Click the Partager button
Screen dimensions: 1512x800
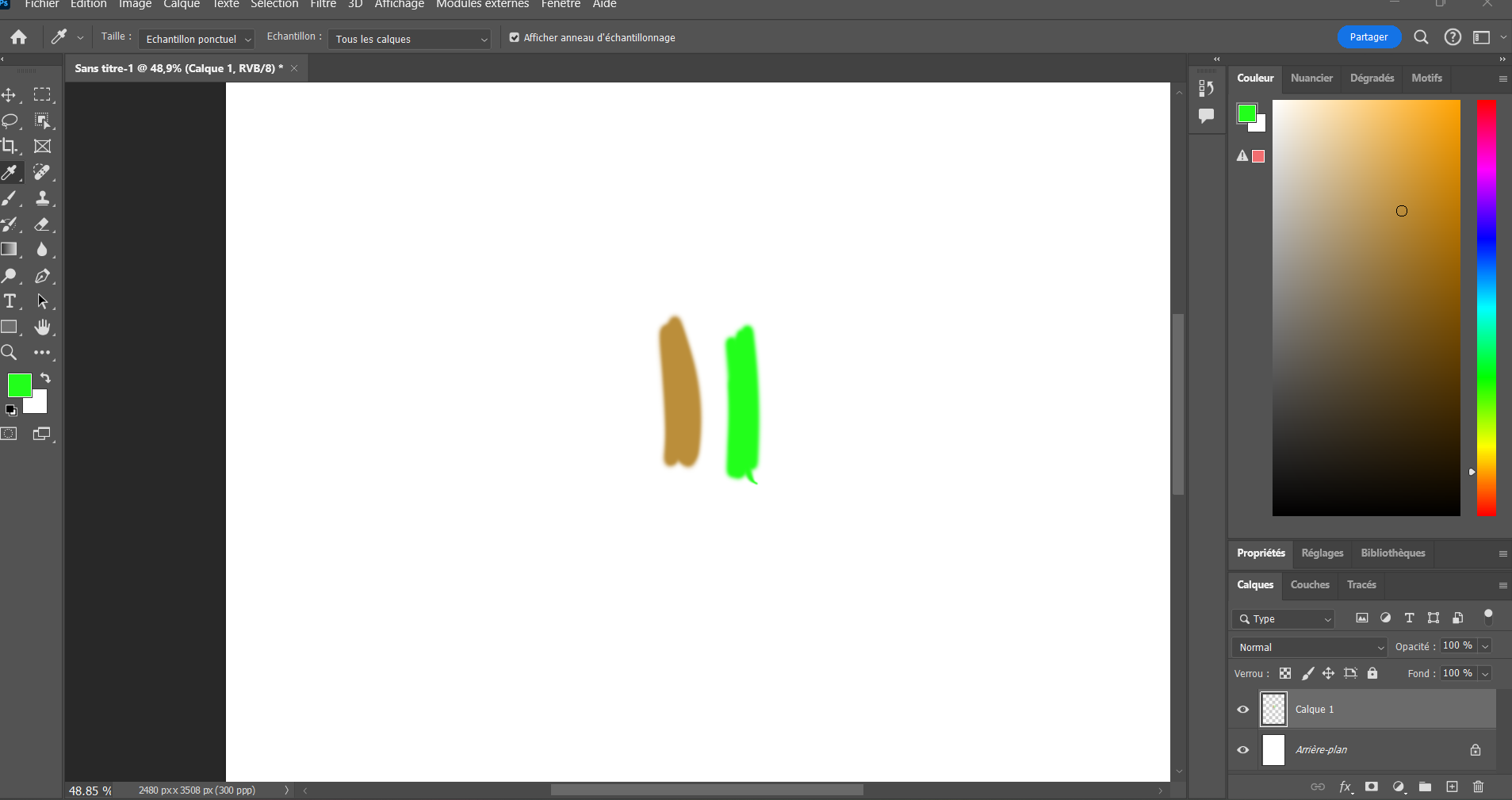(1368, 37)
